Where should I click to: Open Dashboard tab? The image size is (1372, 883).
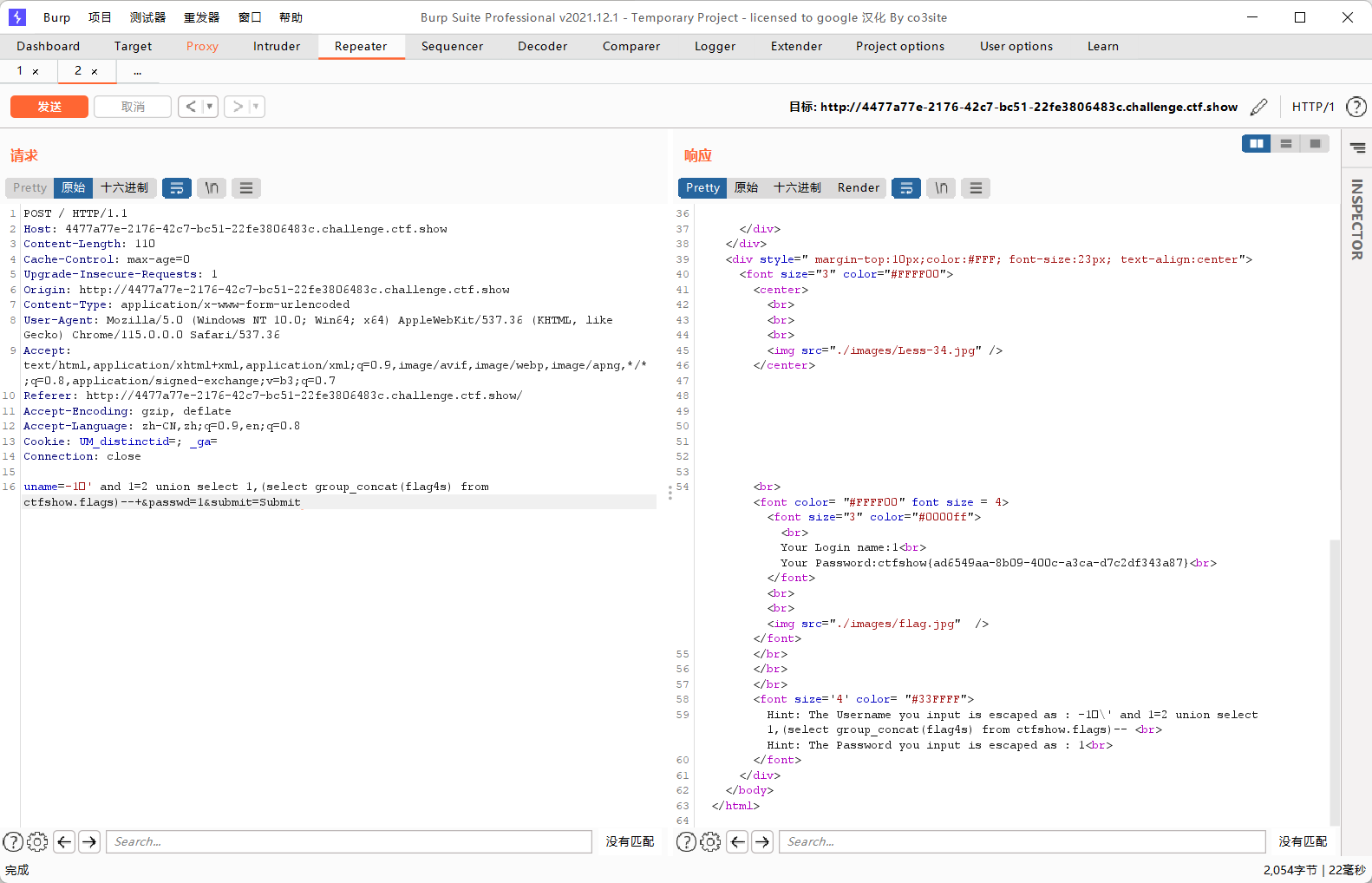click(48, 46)
